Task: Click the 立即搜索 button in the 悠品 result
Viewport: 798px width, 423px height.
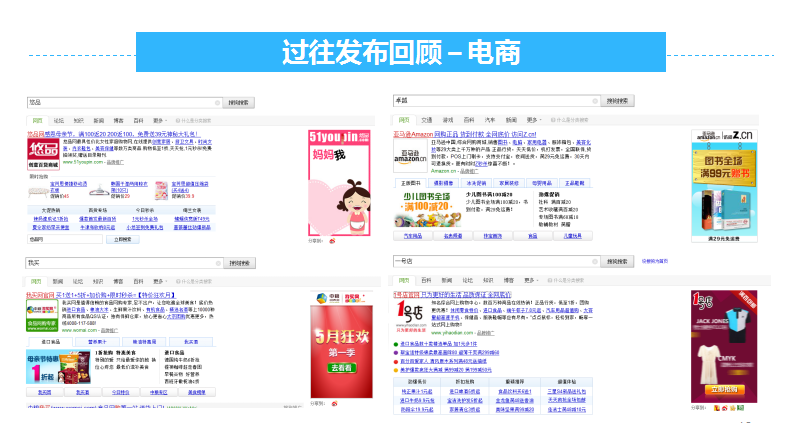Action: click(123, 239)
